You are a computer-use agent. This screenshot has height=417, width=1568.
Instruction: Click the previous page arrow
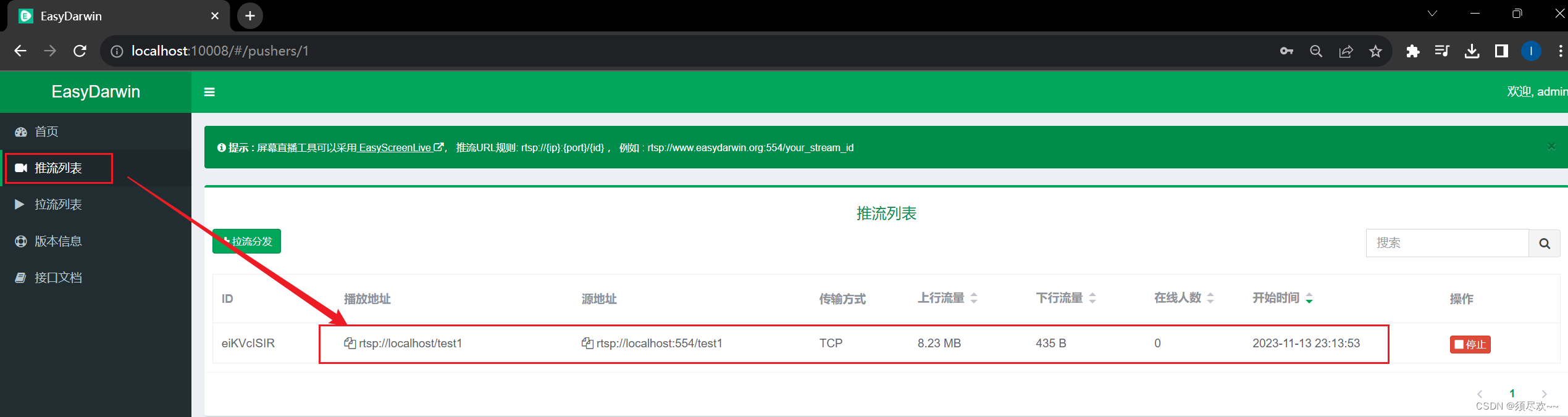[x=1480, y=394]
